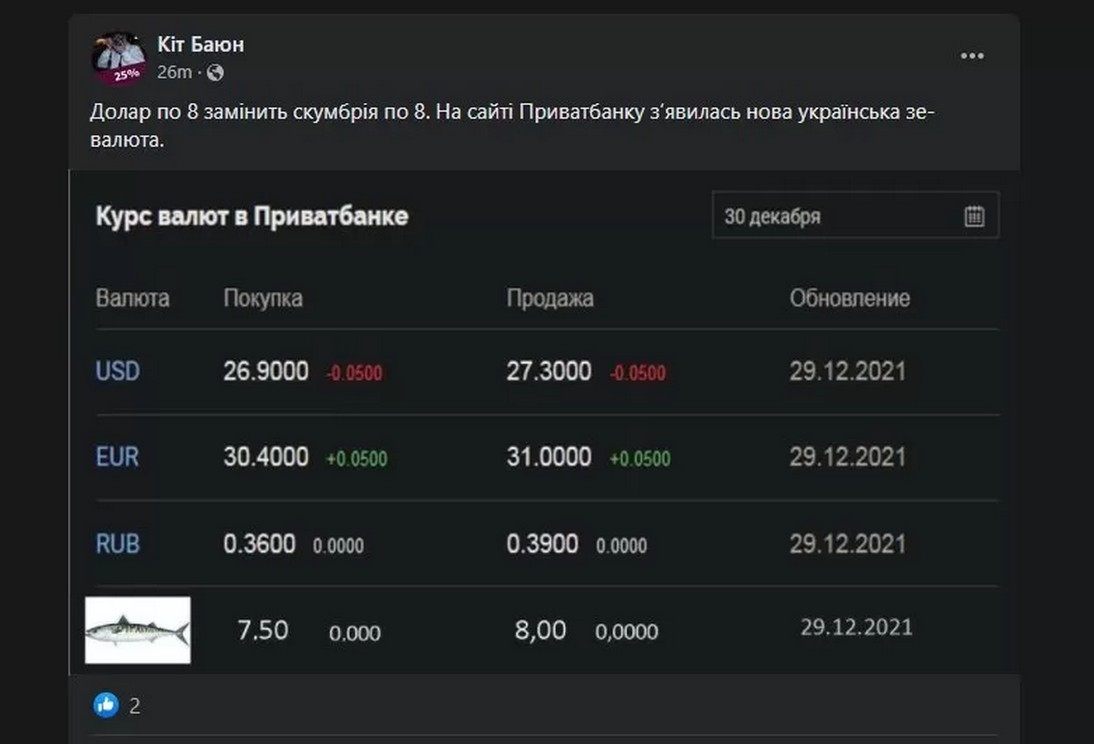
Task: Click the mackerel fish currency image
Action: click(137, 631)
